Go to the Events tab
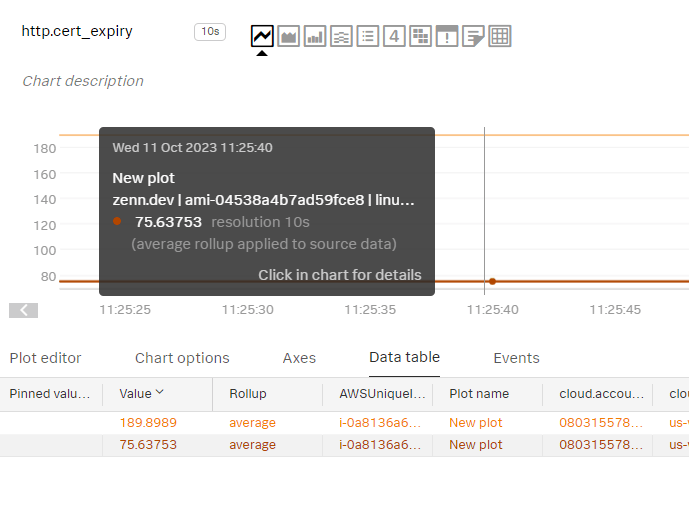The height and width of the screenshot is (512, 689). [x=516, y=358]
